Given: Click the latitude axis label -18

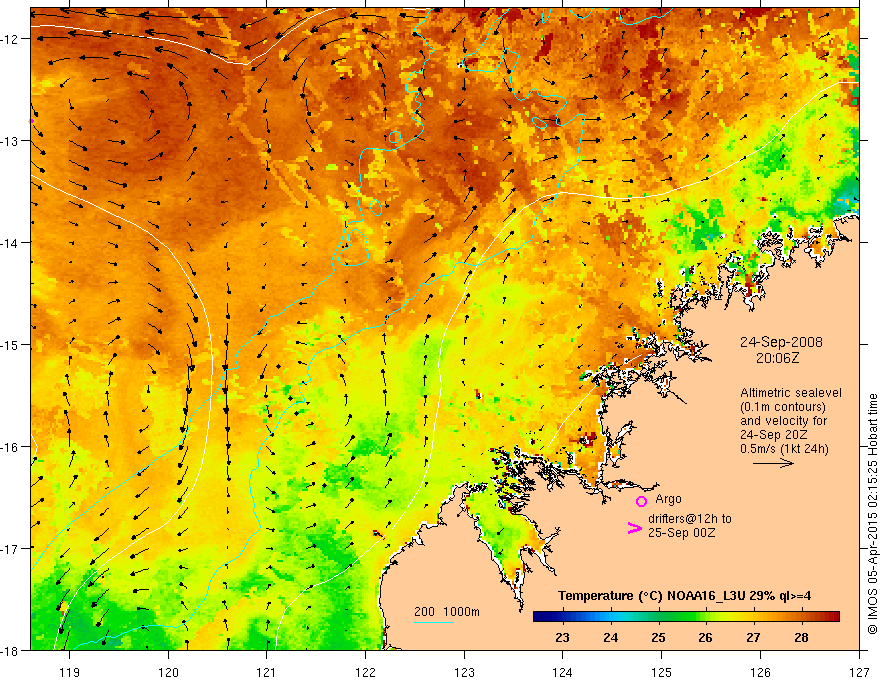Looking at the screenshot, I should [11, 650].
